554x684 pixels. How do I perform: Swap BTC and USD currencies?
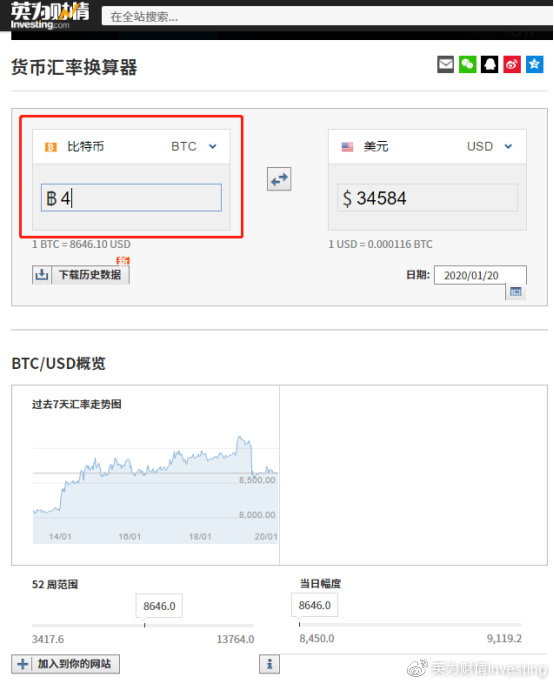[279, 179]
